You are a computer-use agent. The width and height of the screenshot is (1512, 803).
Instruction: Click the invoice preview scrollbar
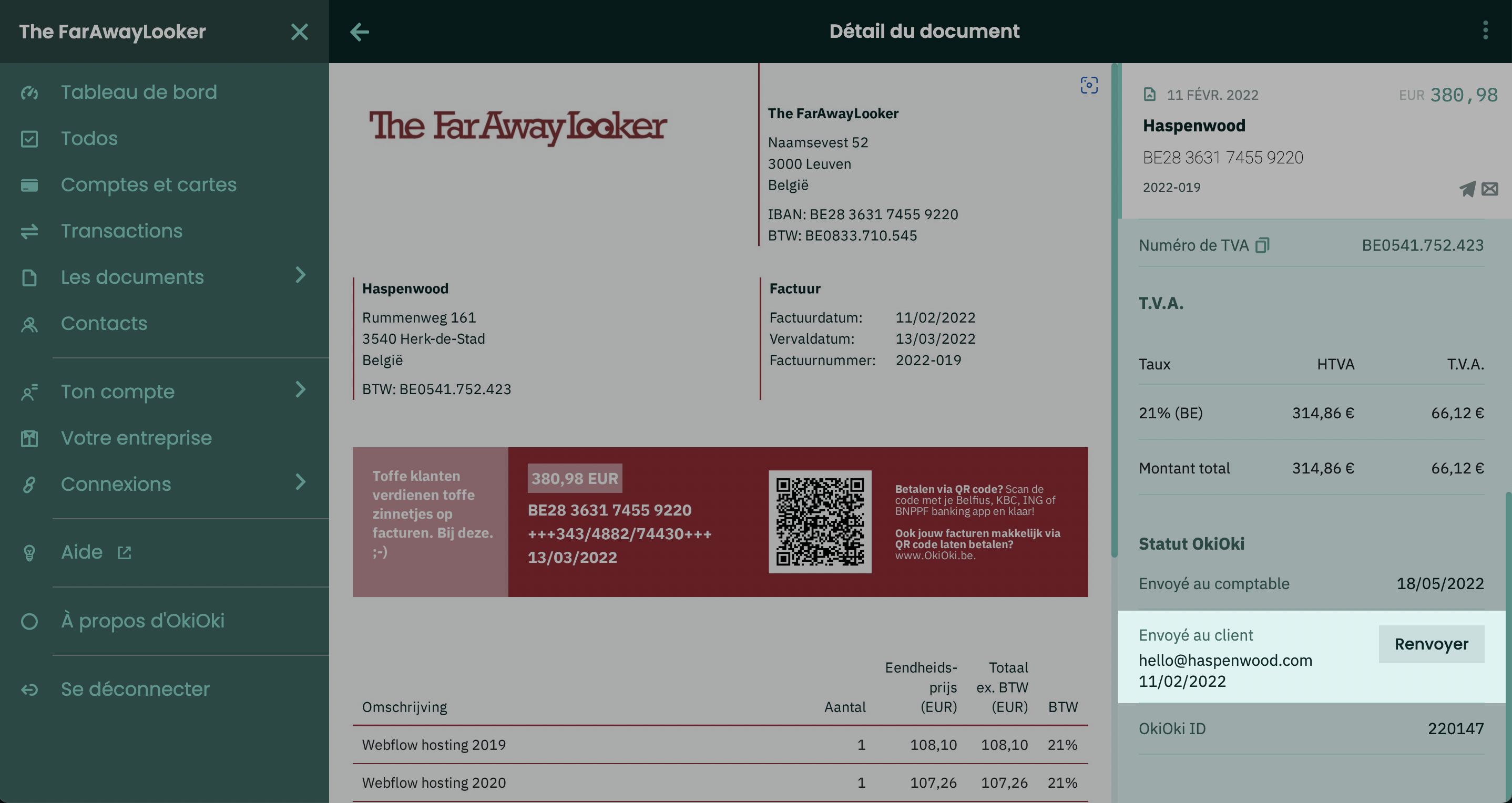[1114, 311]
